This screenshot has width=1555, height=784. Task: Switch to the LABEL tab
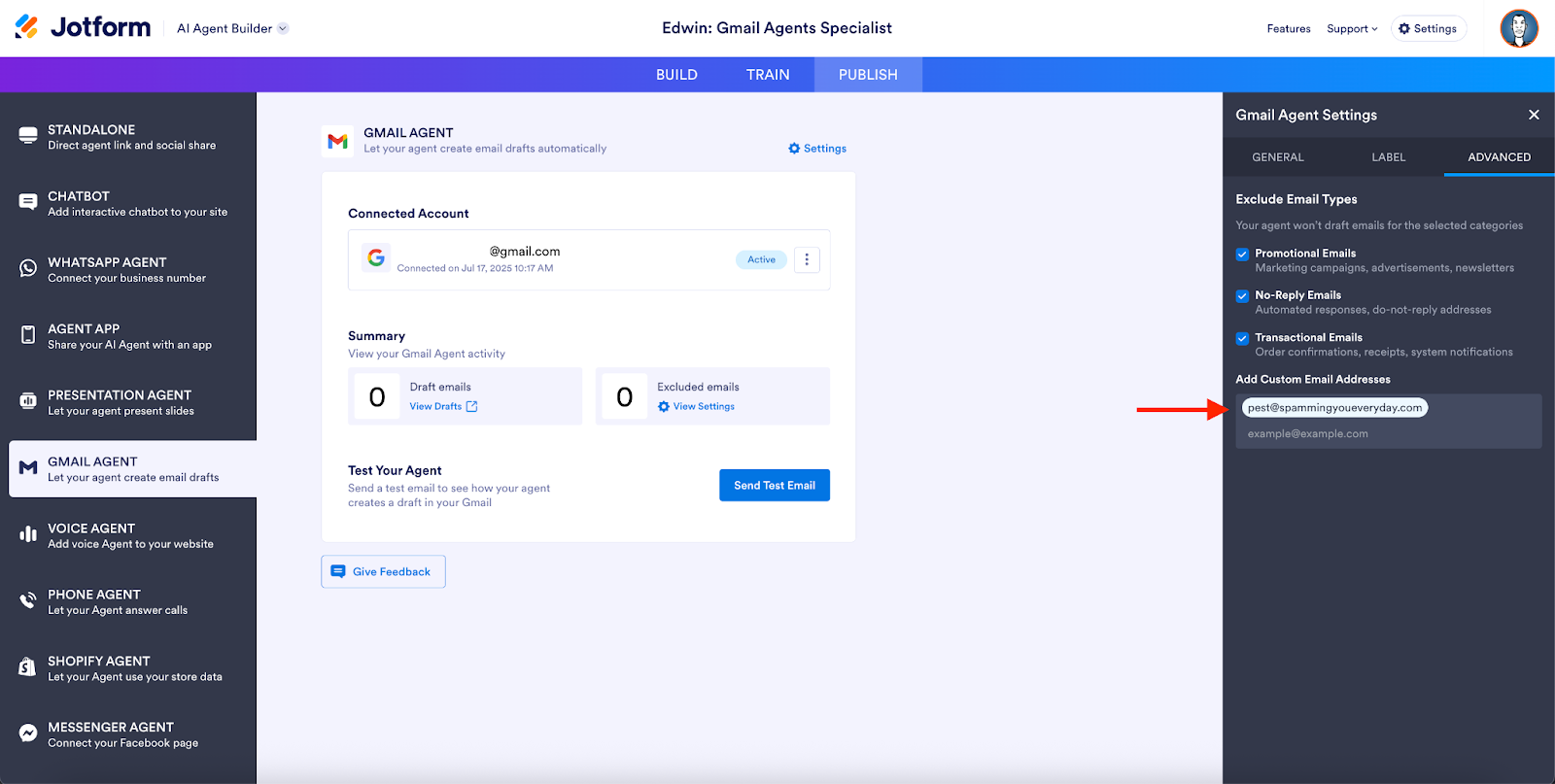[1388, 157]
